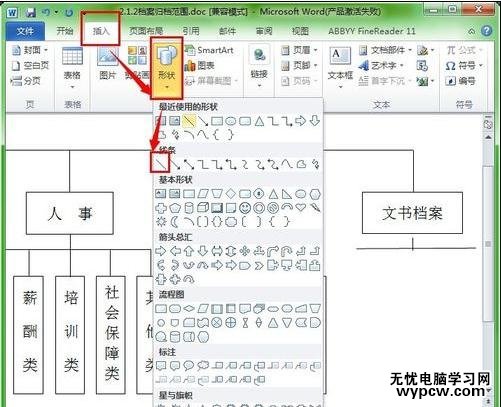Select the Lightning Bolt basic shape
This screenshot has height=407, width=501.
tap(315, 208)
